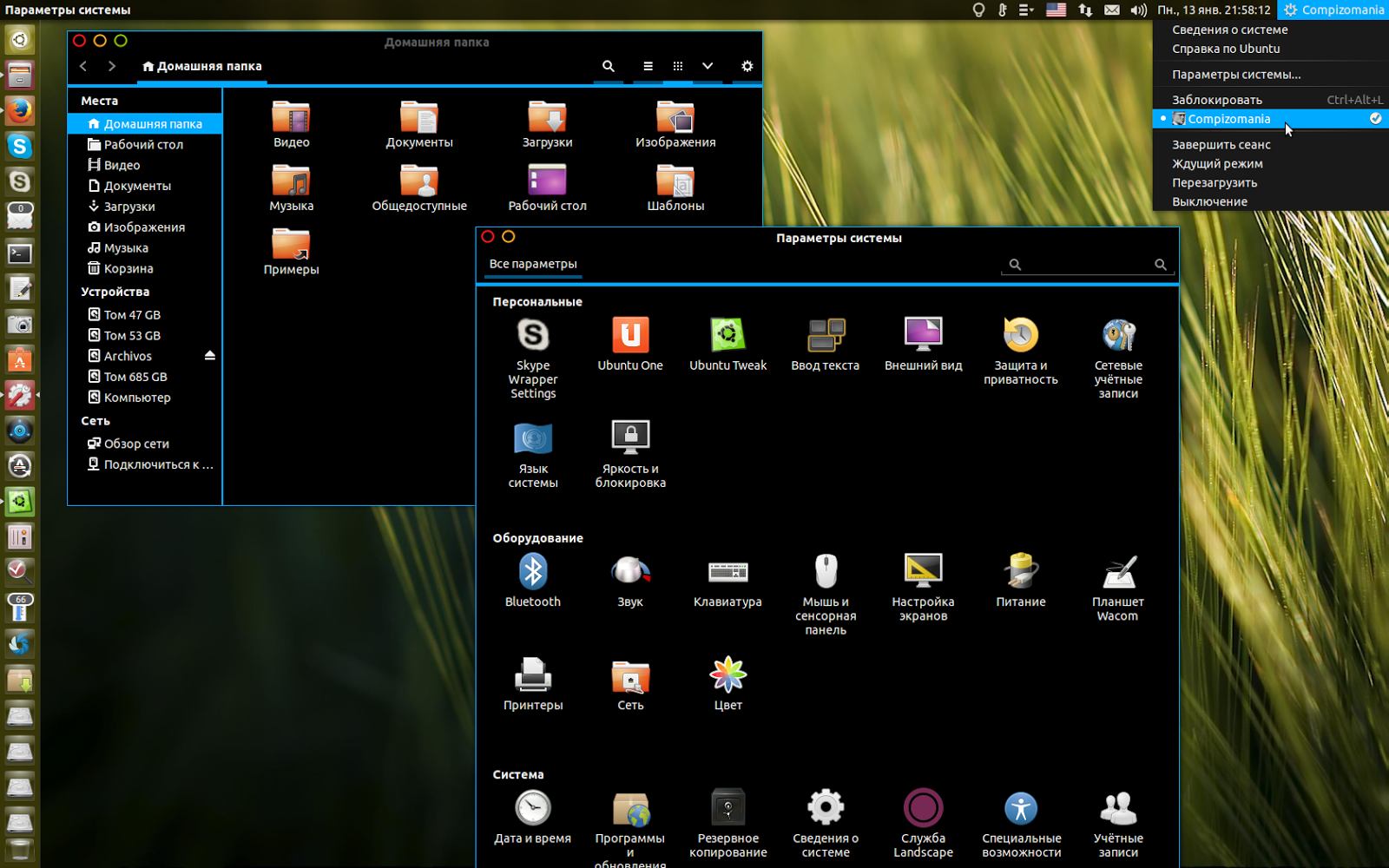1389x868 pixels.
Task: Select Перезагрузить from the menu
Action: pos(1271,183)
